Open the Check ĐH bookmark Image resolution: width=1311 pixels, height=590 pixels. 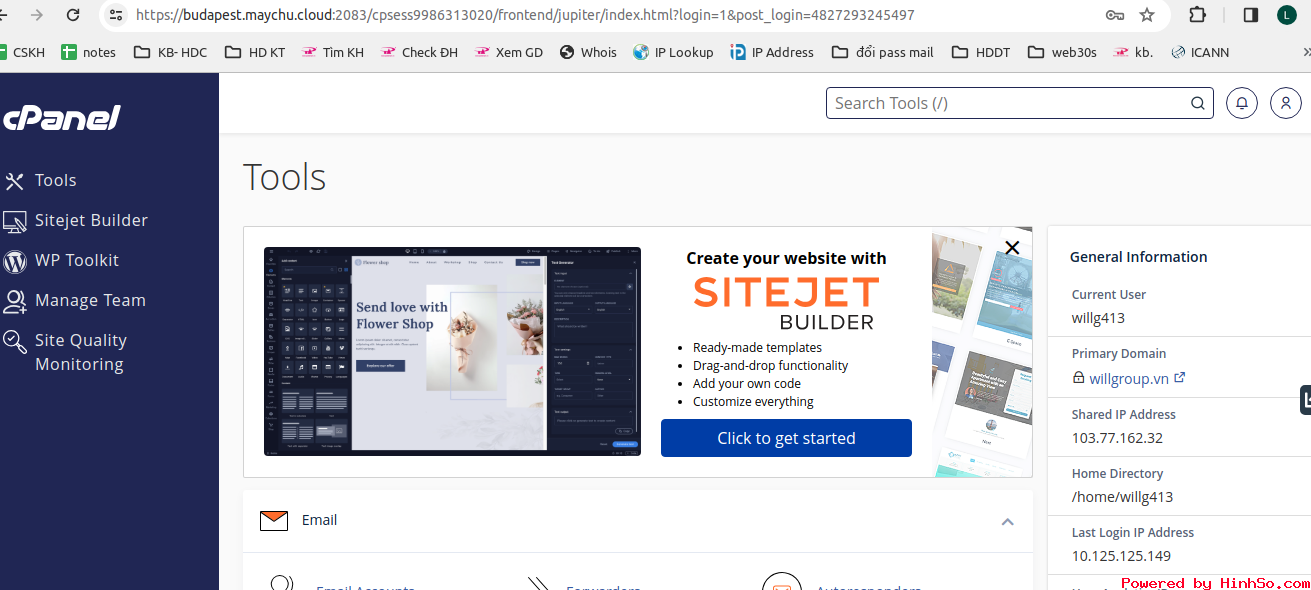point(419,52)
